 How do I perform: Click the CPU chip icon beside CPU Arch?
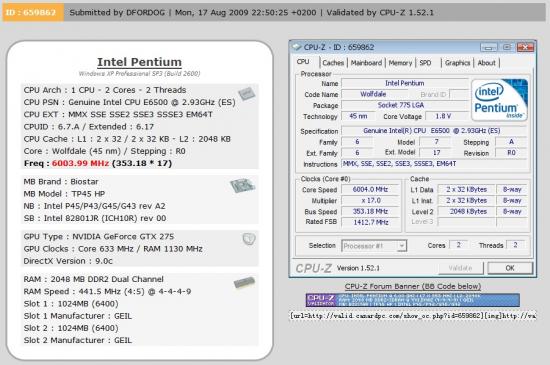click(247, 93)
